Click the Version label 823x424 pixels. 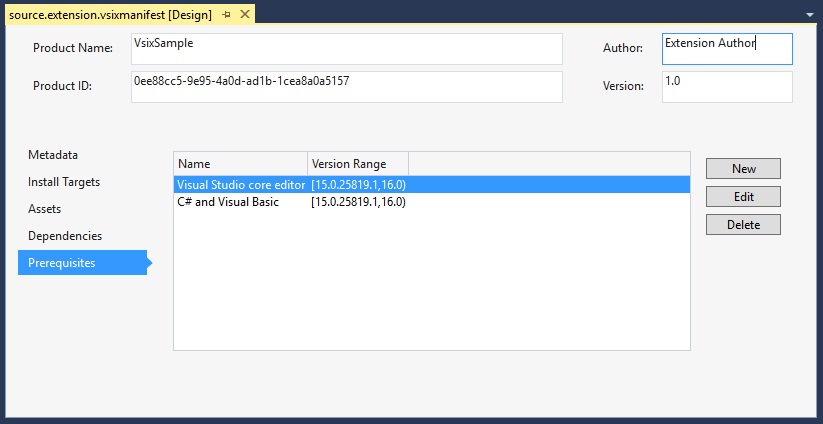click(623, 86)
